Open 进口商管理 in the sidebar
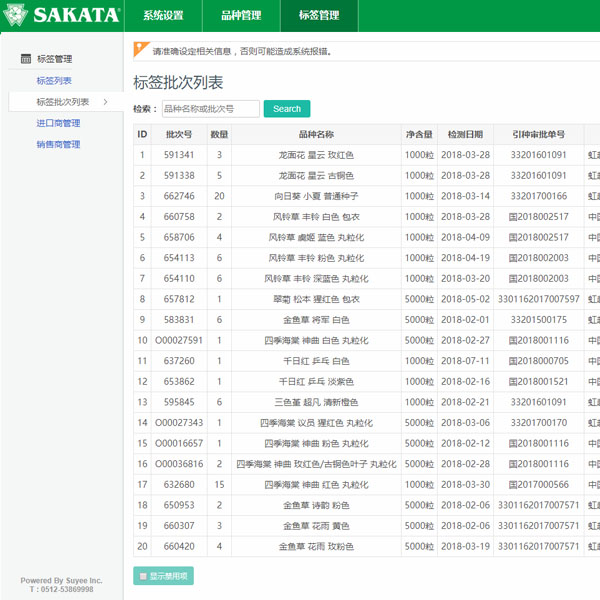Viewport: 600px width, 600px height. click(x=58, y=124)
